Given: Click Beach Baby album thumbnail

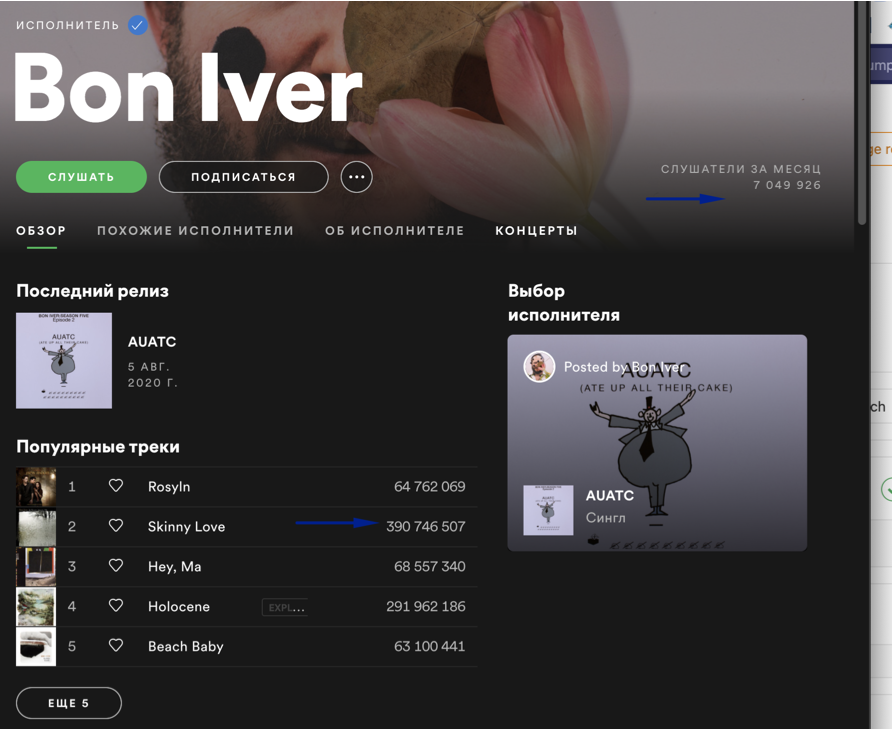Looking at the screenshot, I should point(36,646).
